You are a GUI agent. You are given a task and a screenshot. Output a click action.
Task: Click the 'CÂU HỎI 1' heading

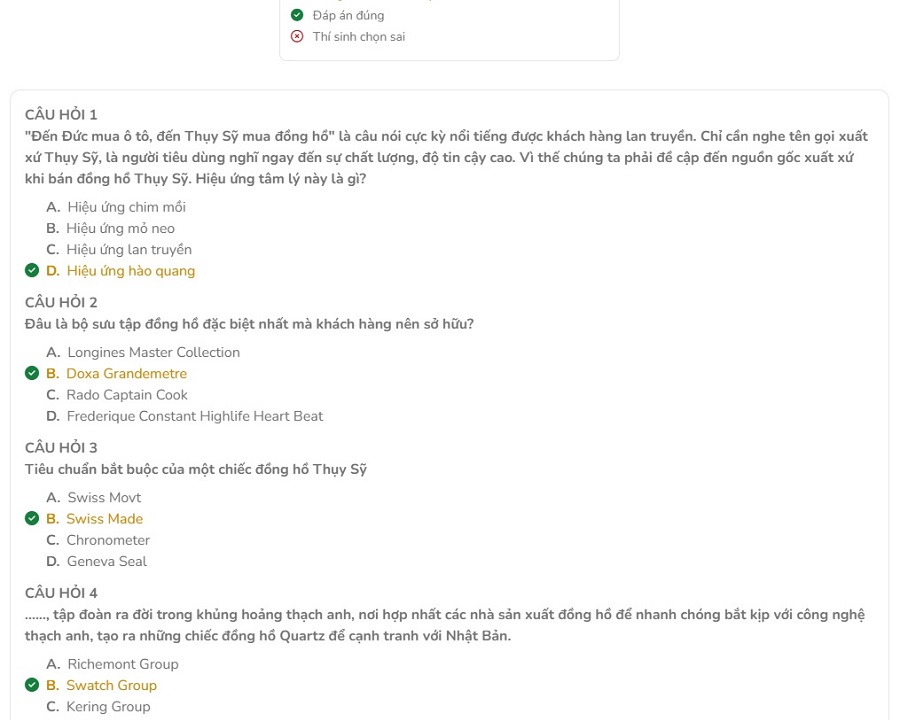pos(61,114)
